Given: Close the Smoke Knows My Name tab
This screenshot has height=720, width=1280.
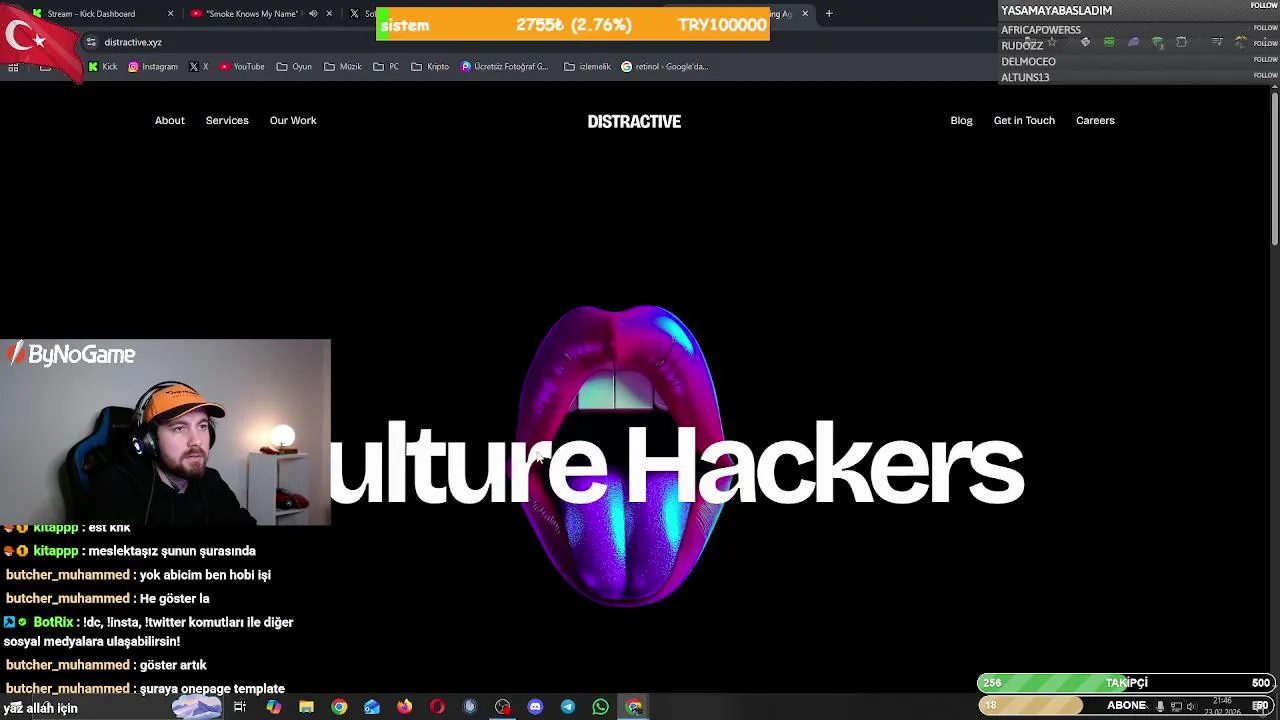Looking at the screenshot, I should pos(329,14).
